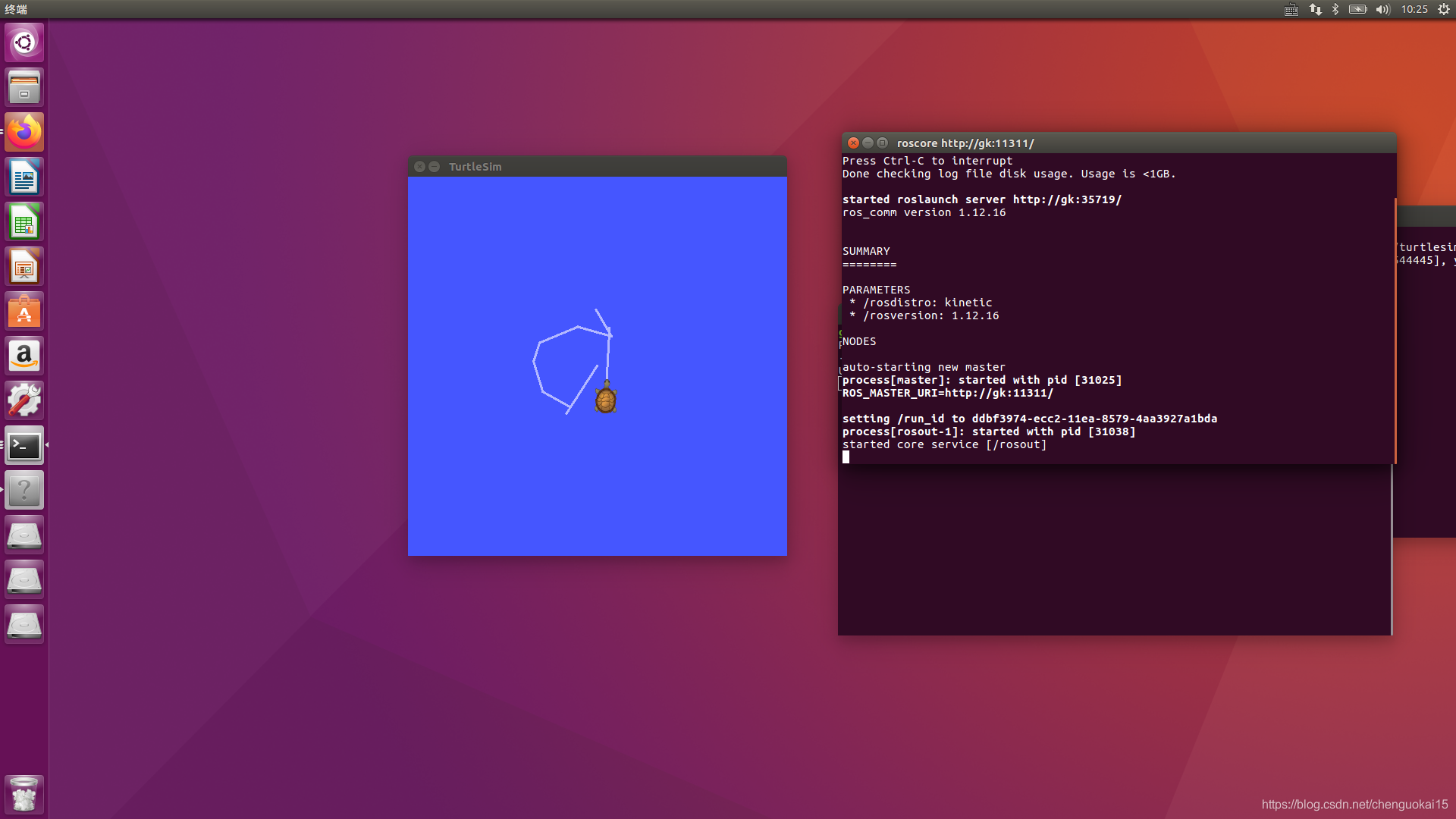The image size is (1456, 819).
Task: Minimize the TurtleSim window
Action: 434,167
